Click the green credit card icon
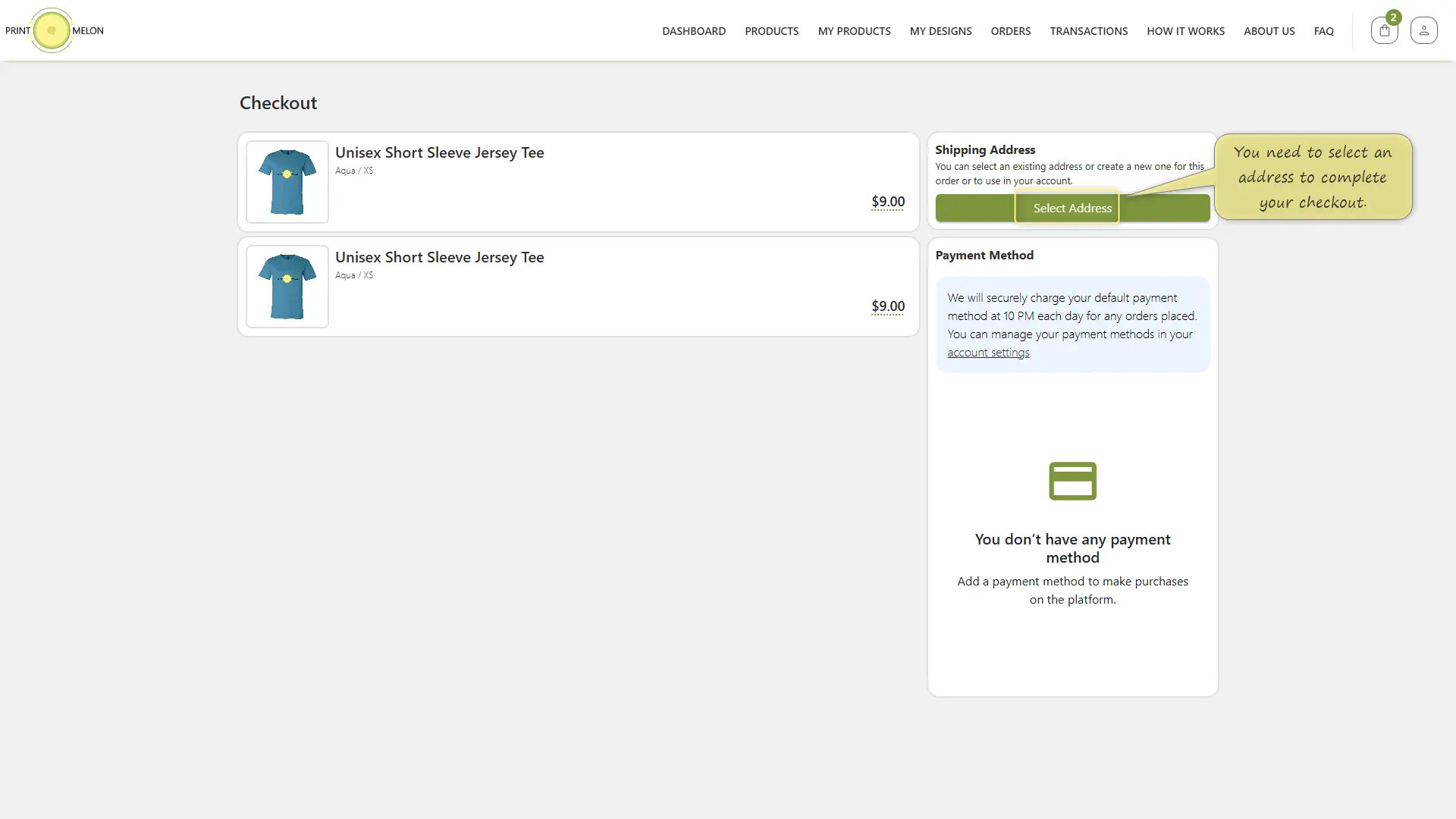 [1072, 481]
